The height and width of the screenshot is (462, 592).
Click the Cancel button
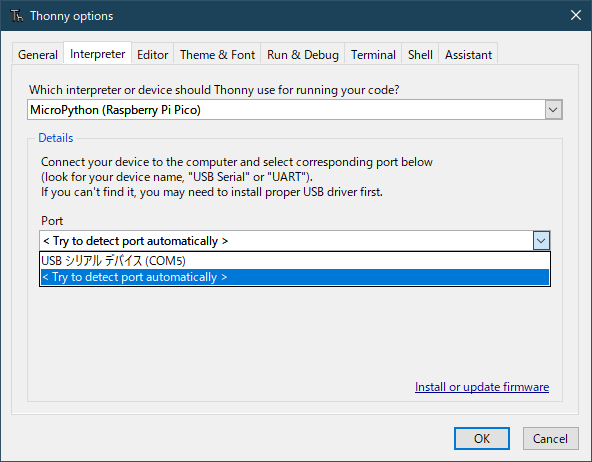pos(550,439)
